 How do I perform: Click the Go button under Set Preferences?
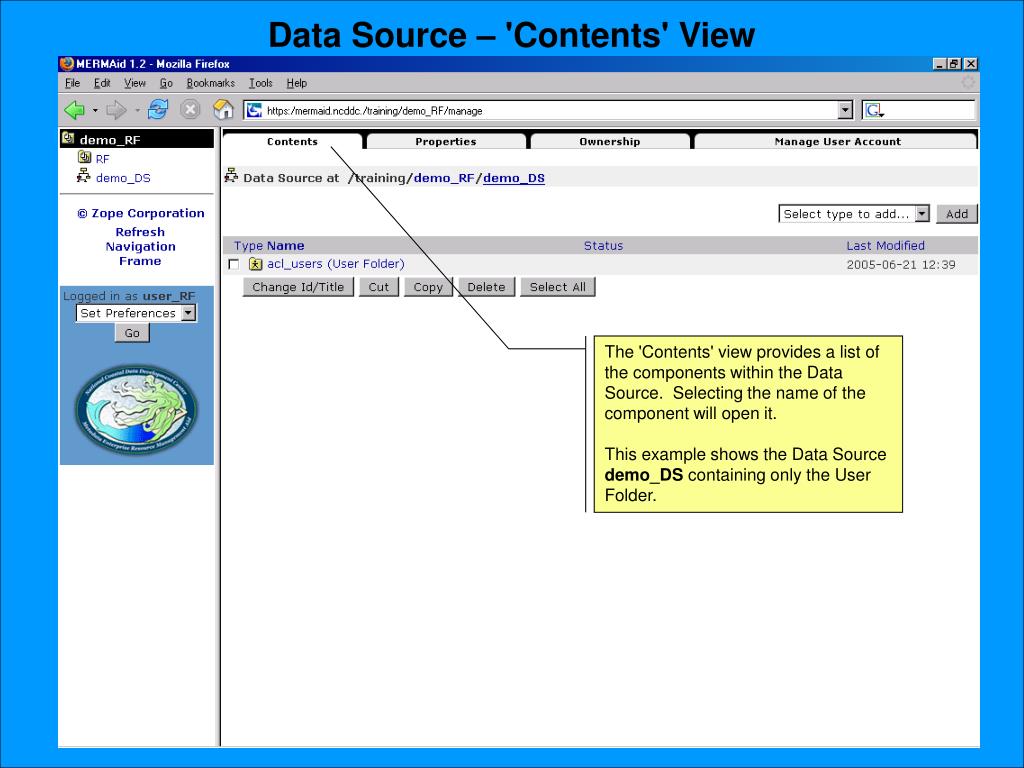[x=132, y=333]
